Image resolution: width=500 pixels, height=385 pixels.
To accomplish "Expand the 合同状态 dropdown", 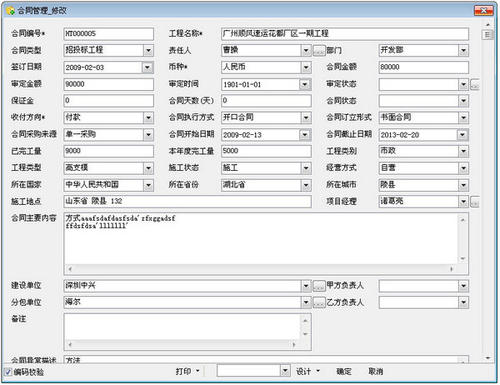I will (463, 101).
